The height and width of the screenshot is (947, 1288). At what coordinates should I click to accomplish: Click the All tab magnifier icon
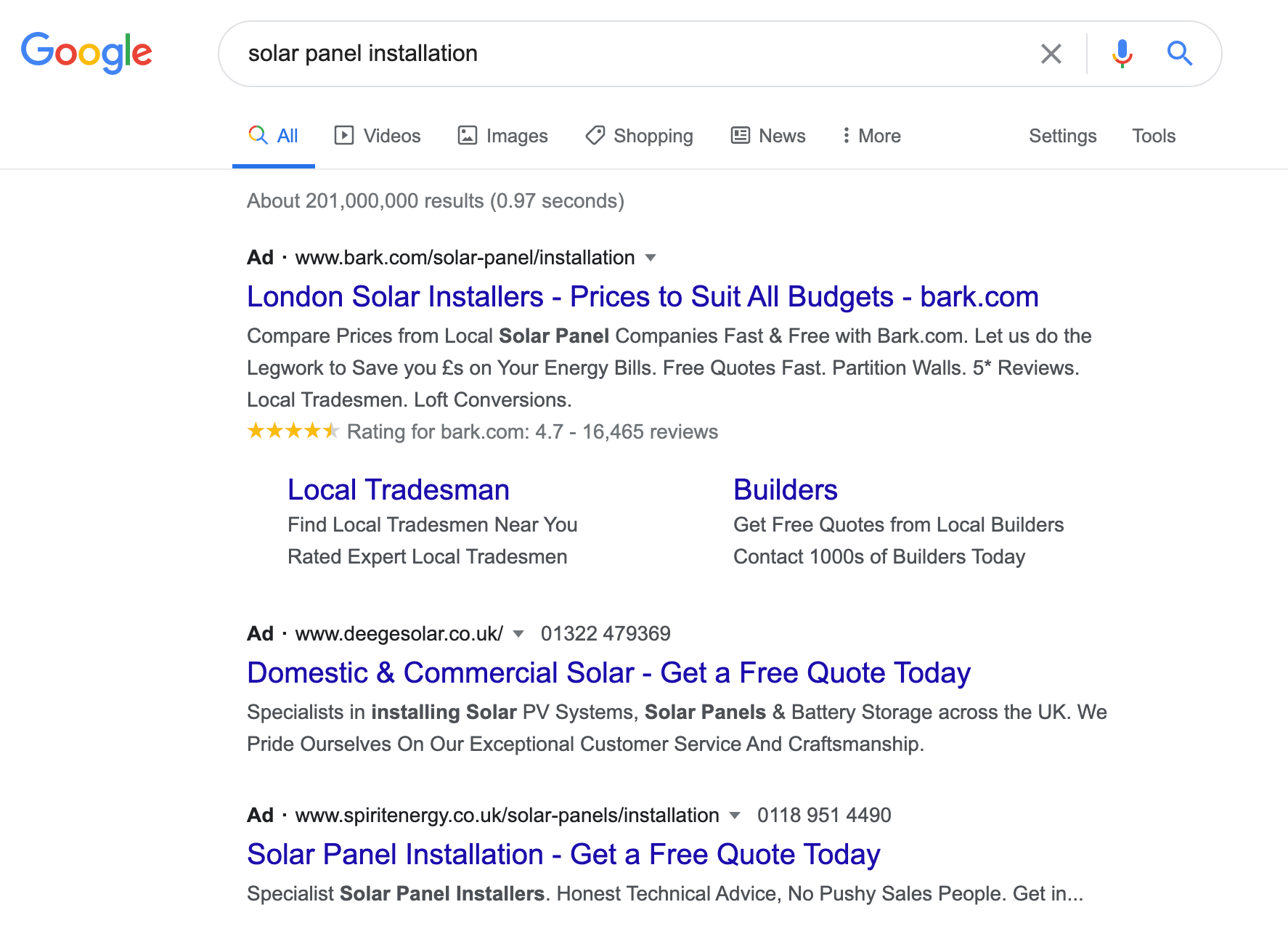pyautogui.click(x=258, y=134)
